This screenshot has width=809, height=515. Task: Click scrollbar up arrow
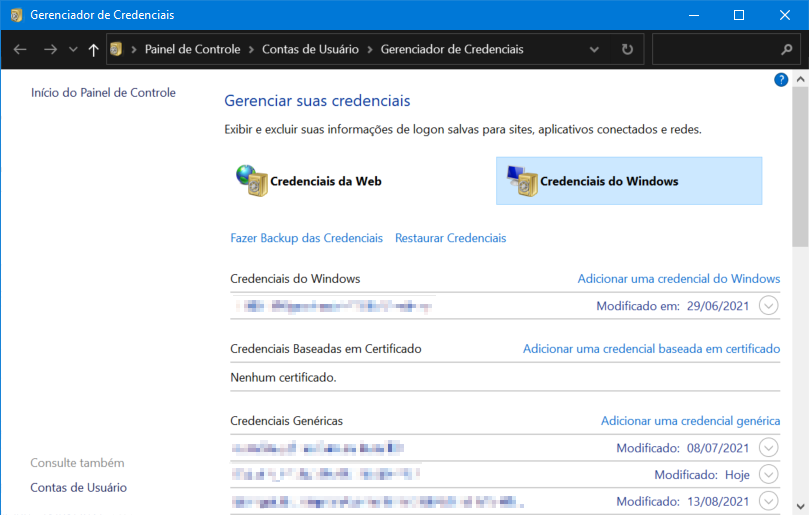[x=800, y=79]
